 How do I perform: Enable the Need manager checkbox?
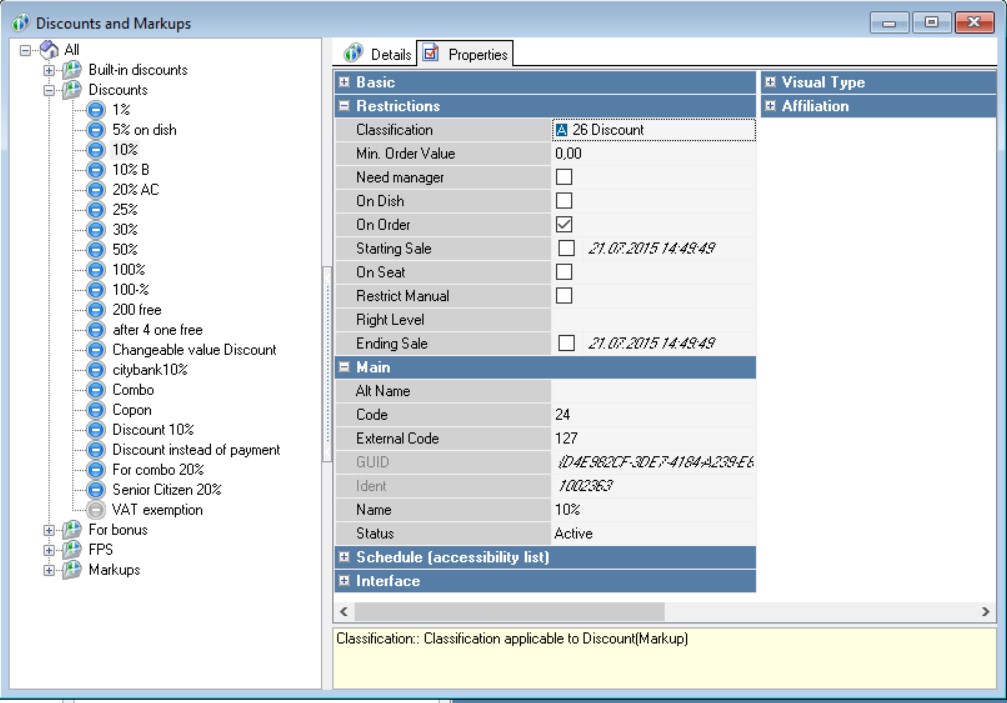click(x=564, y=177)
